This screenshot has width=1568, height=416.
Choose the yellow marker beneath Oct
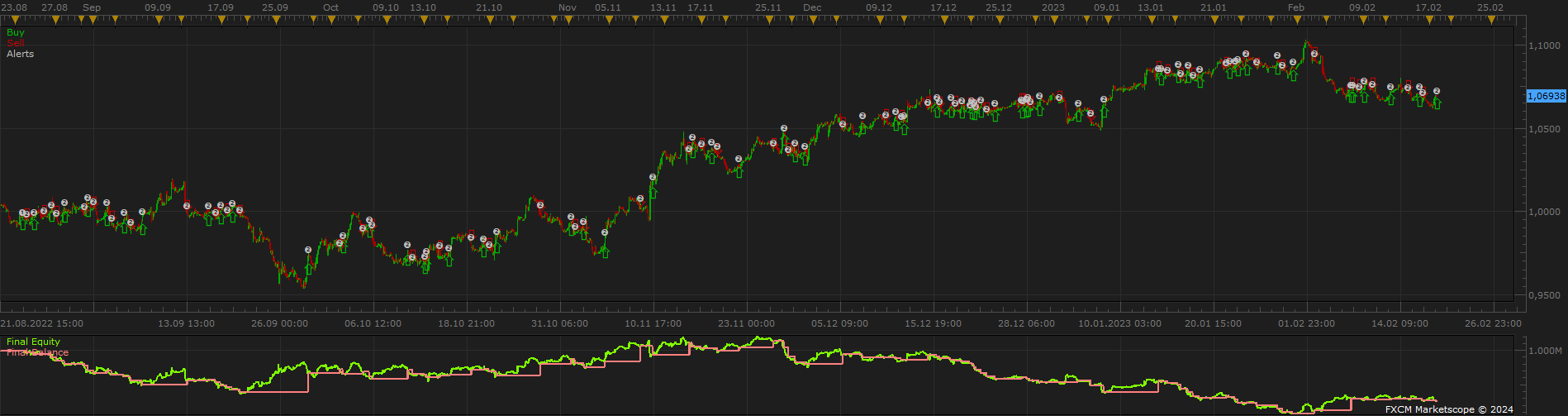[x=330, y=19]
